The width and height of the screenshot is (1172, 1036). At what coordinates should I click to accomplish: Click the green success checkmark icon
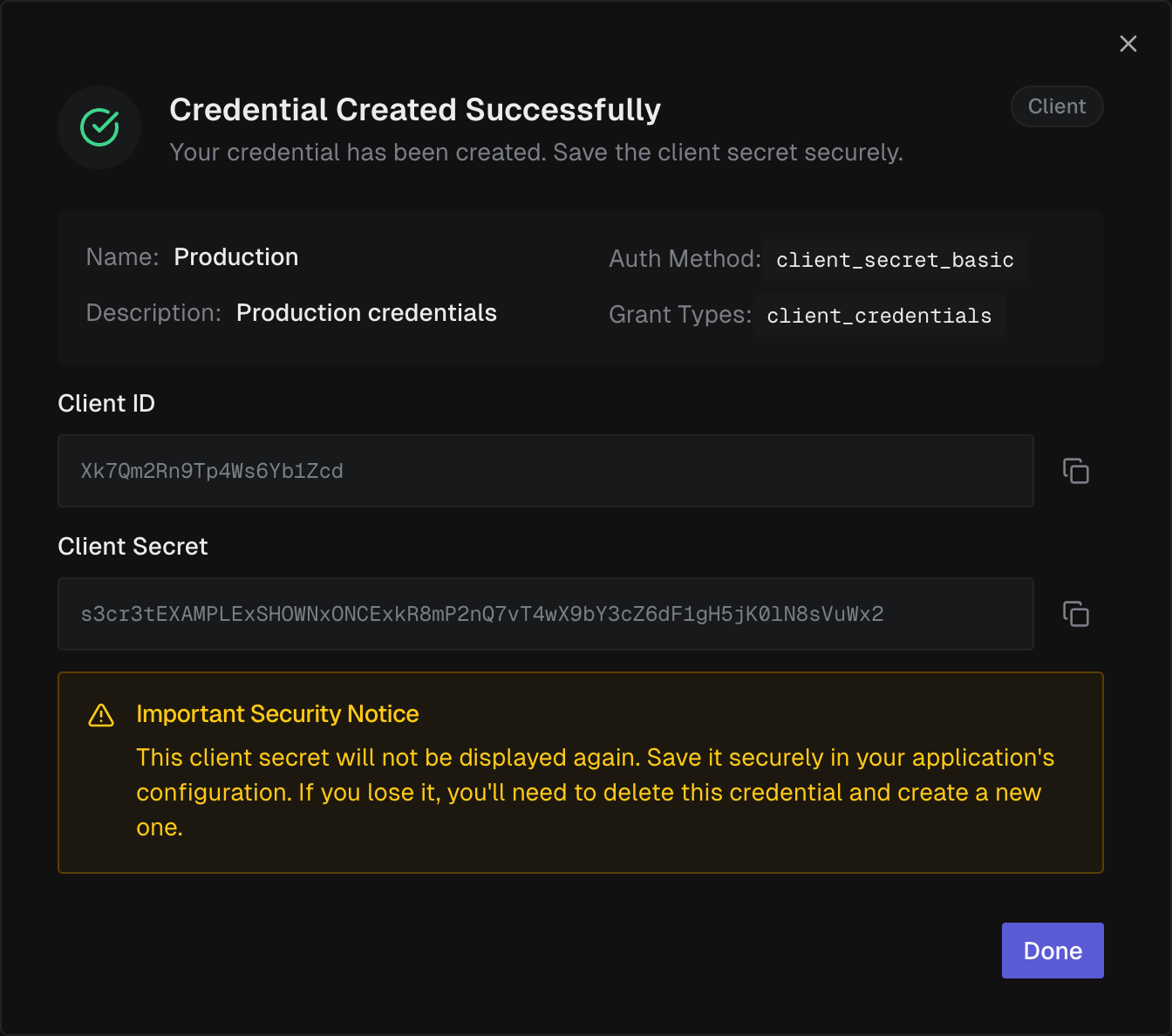click(99, 127)
